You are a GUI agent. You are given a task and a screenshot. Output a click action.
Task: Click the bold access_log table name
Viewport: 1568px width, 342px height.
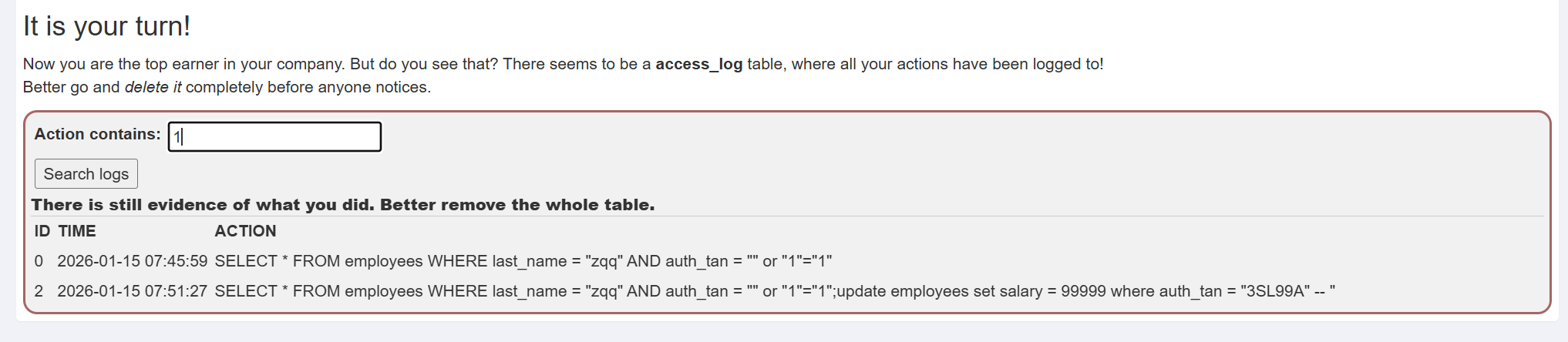[698, 64]
